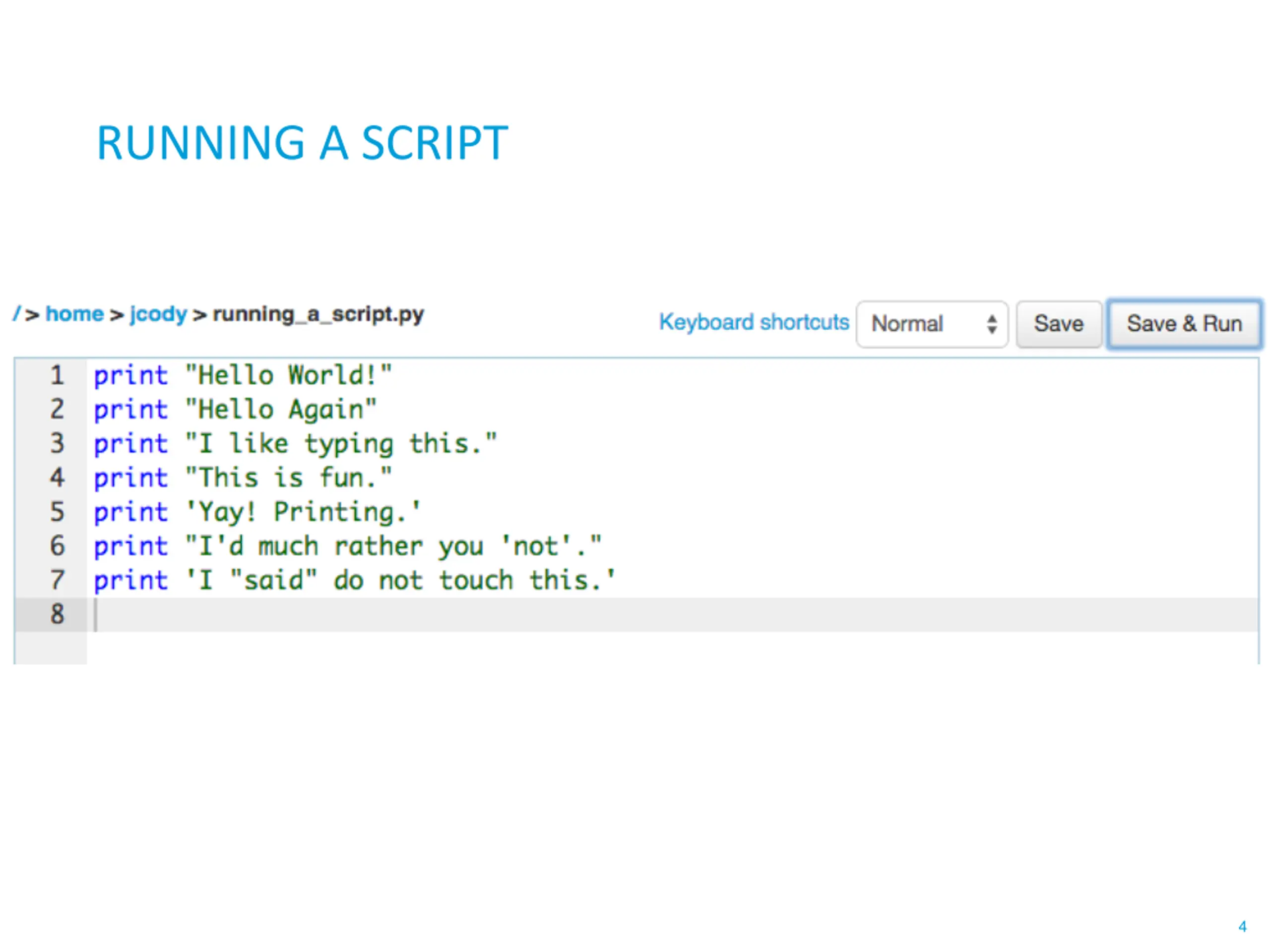Place cursor on empty line 8
This screenshot has height=952, width=1270.
672,614
